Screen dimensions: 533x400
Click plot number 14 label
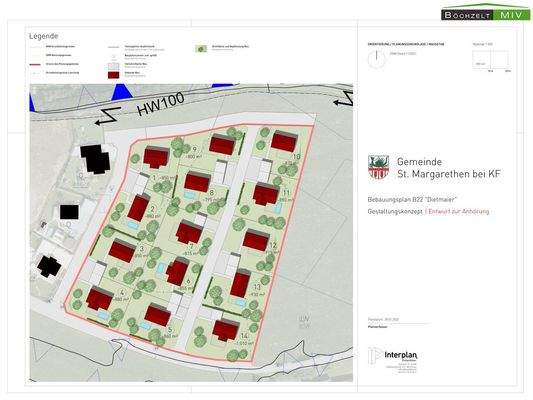(x=244, y=336)
